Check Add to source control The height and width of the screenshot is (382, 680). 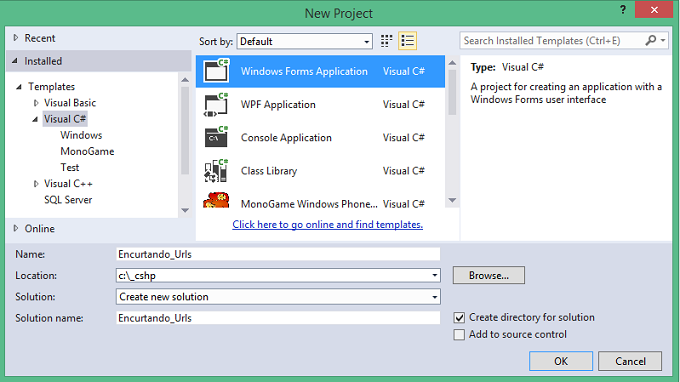459,334
